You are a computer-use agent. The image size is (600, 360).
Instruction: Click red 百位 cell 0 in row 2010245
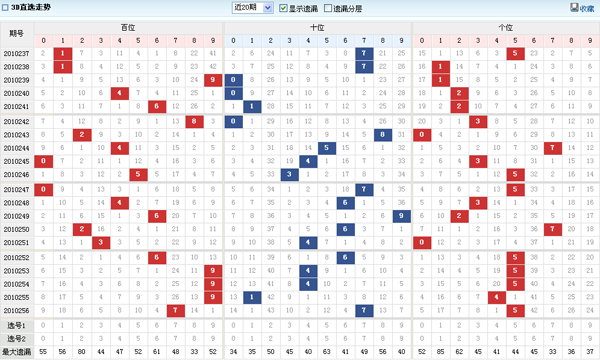43,161
